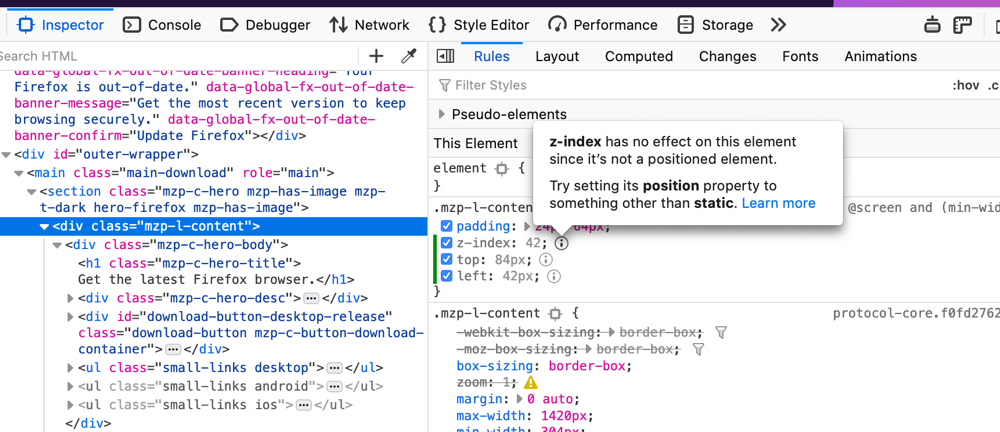Open the Layout sidebar tab
1000x432 pixels.
point(557,56)
